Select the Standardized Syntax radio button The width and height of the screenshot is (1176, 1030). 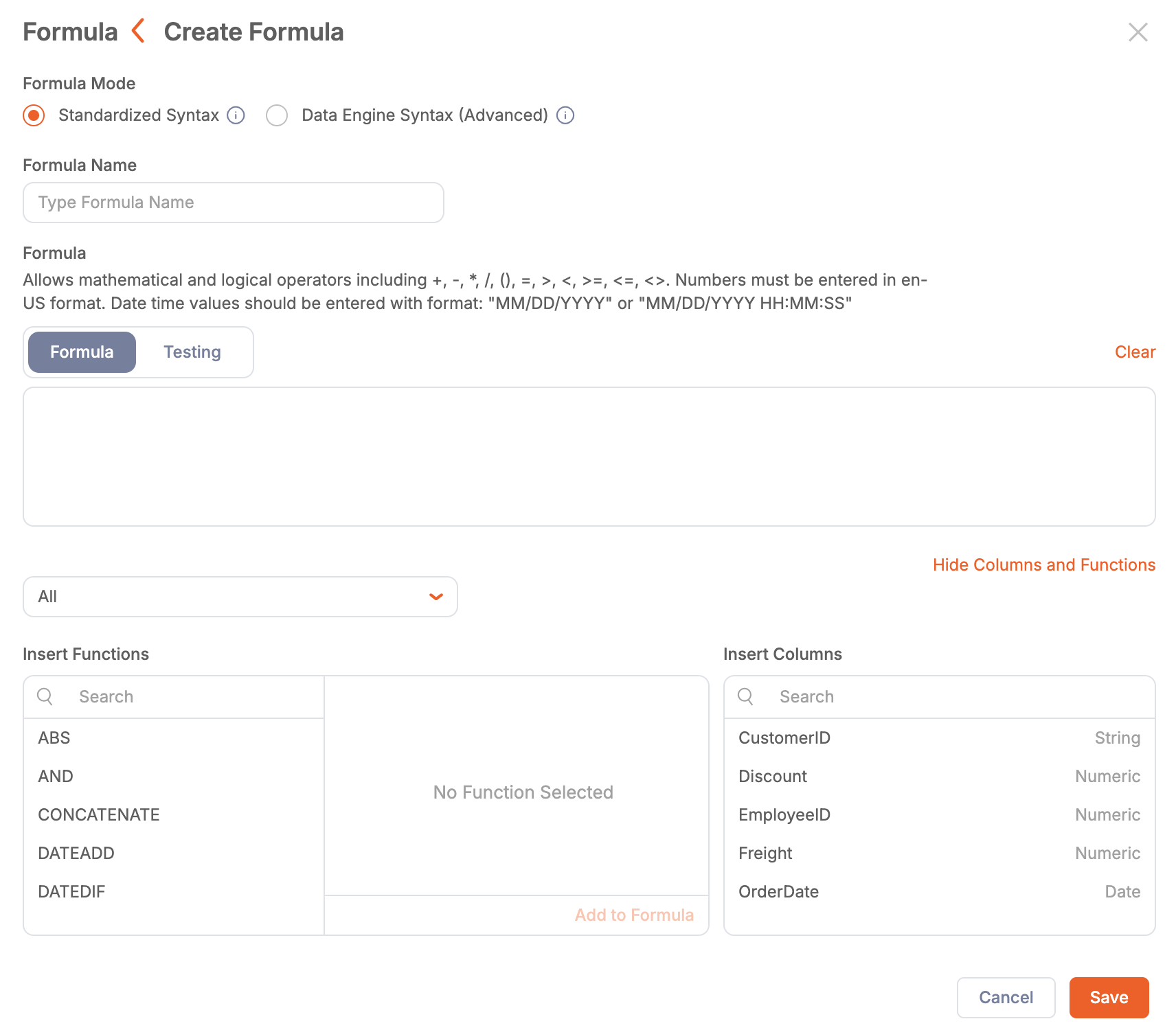click(34, 115)
